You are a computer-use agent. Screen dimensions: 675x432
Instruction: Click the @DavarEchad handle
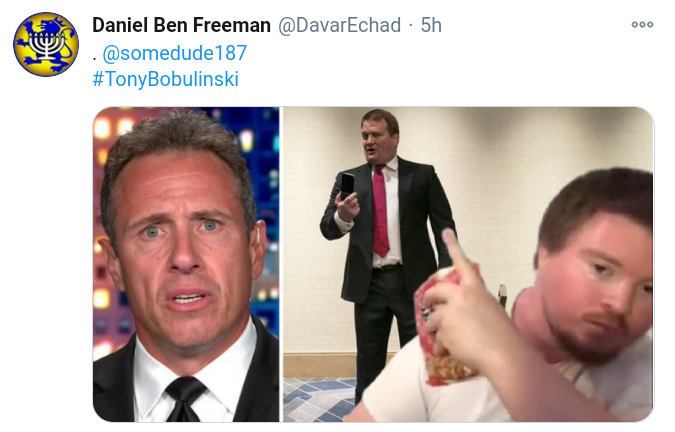click(x=339, y=25)
